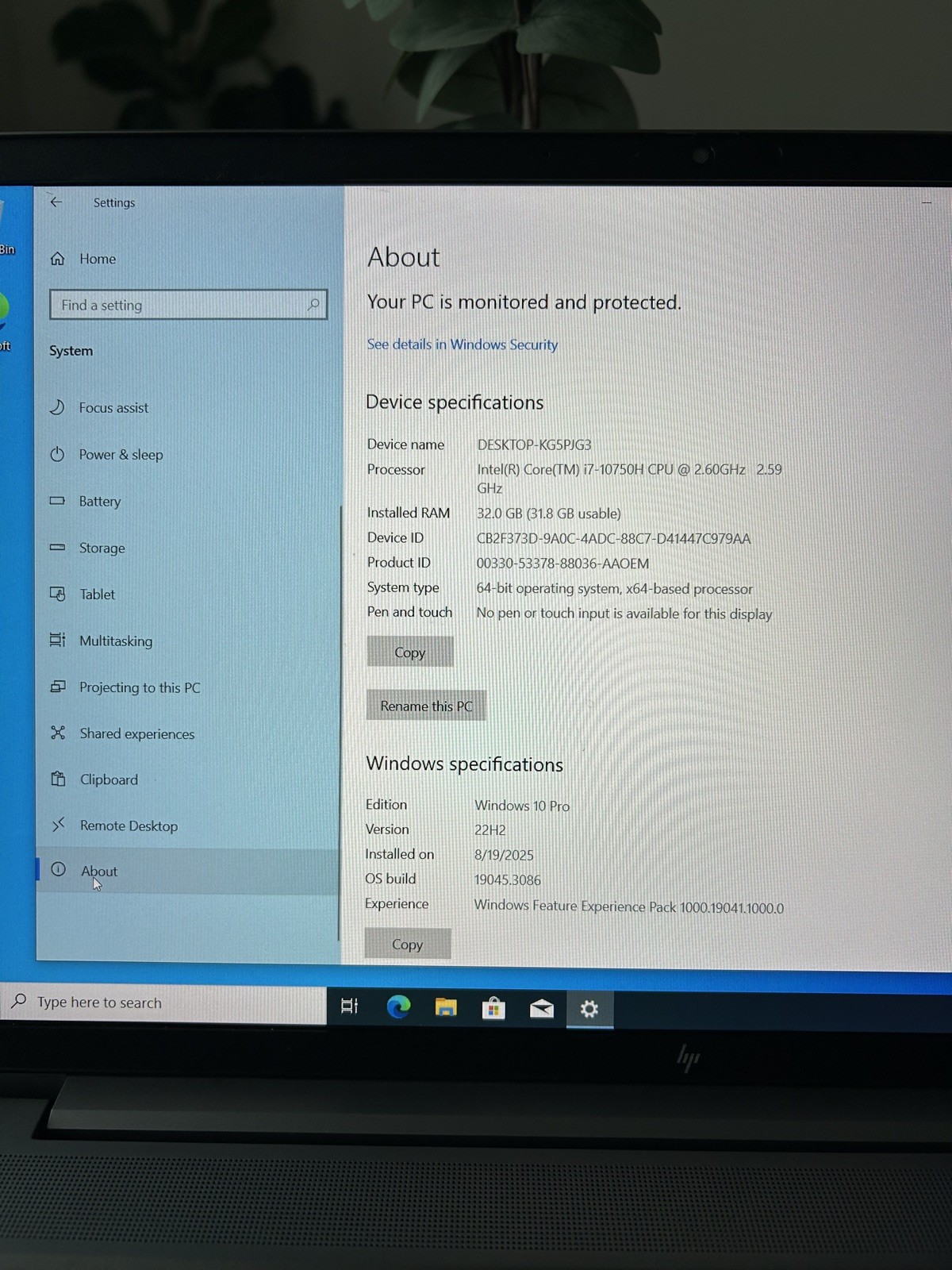Copy the Windows specifications
952x1270 pixels.
tap(408, 945)
